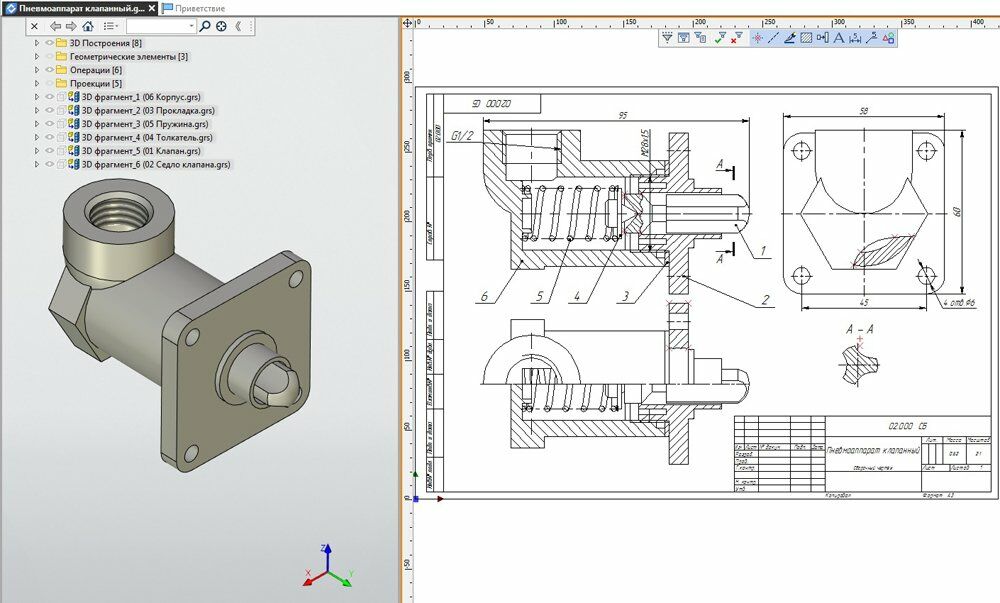
Task: Activate the dimension tool icon
Action: coord(855,38)
